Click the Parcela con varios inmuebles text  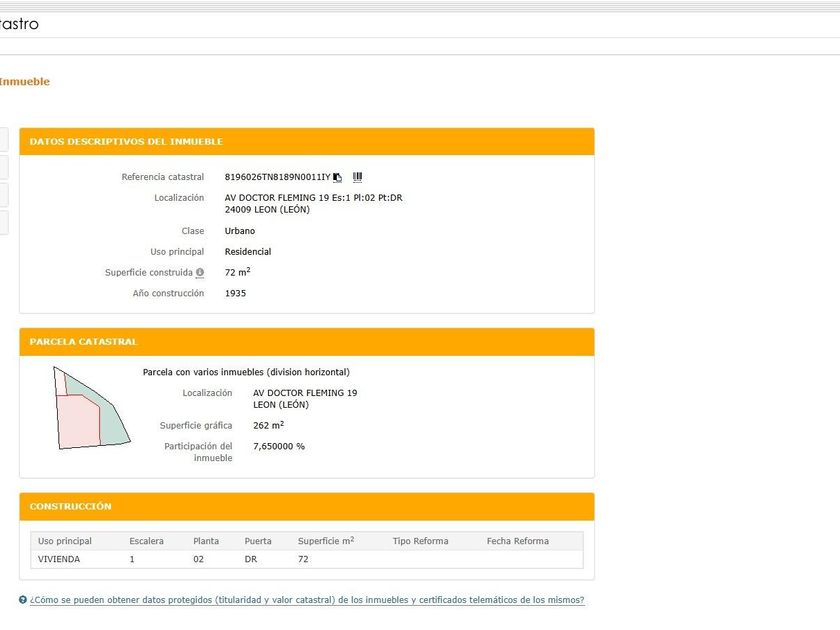[x=246, y=372]
